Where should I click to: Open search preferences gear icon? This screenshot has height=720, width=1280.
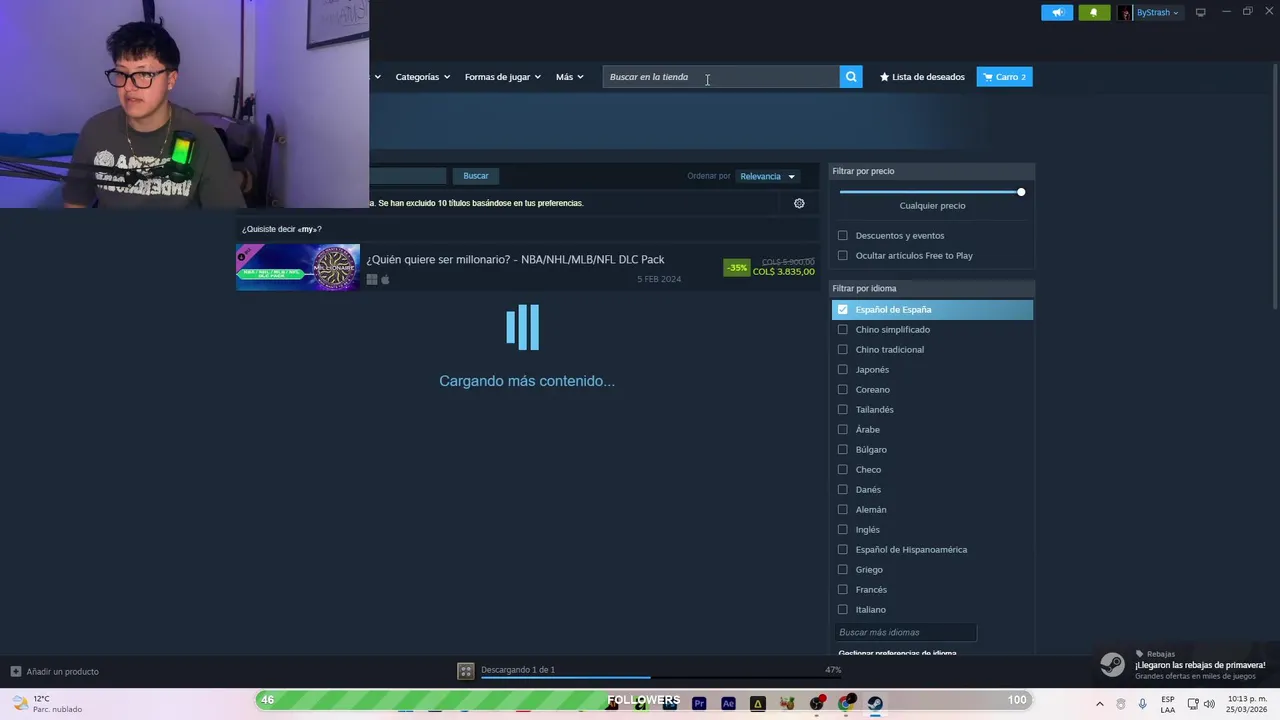[799, 203]
